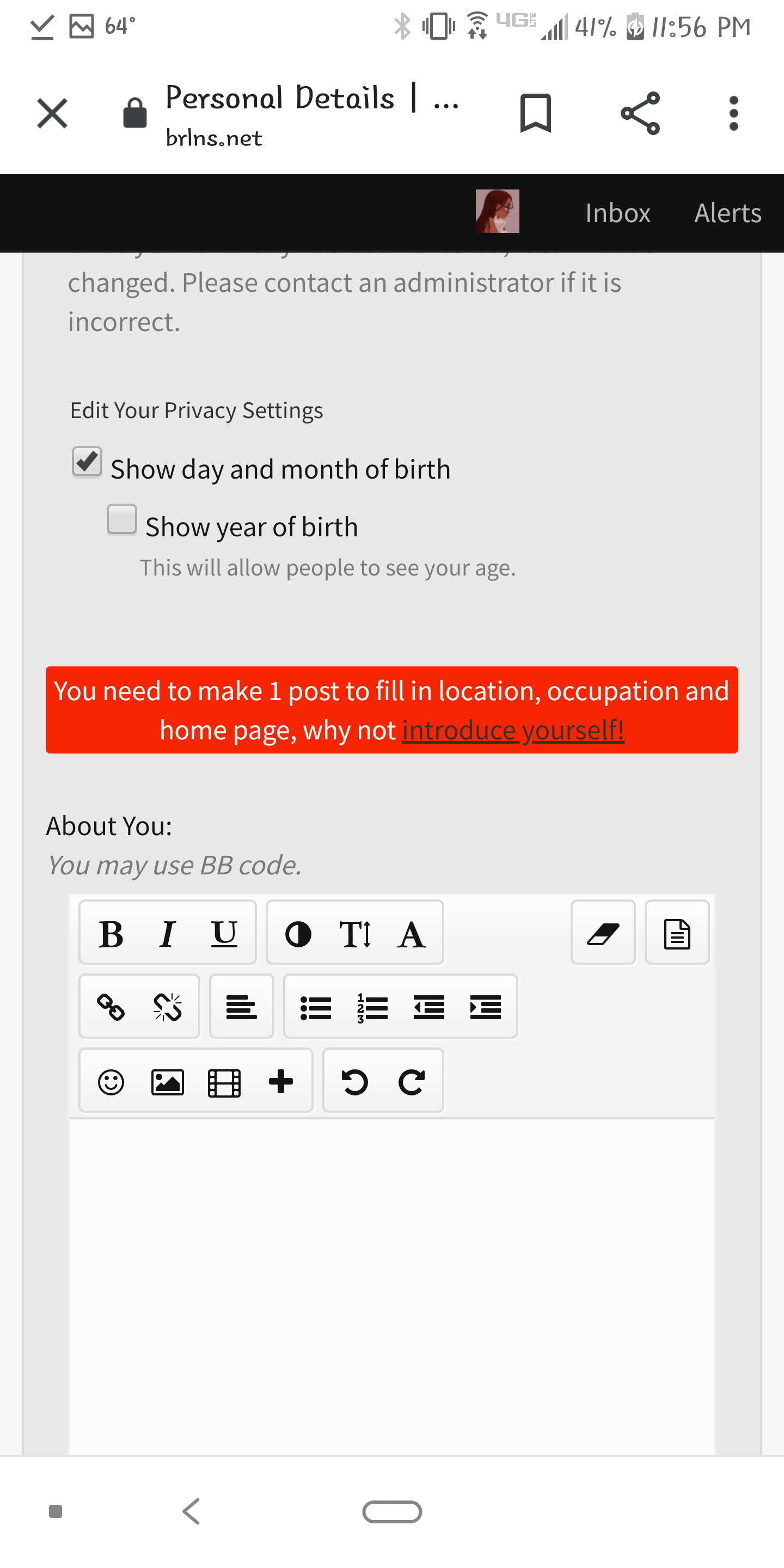Clear formatting with eraser icon

point(603,933)
